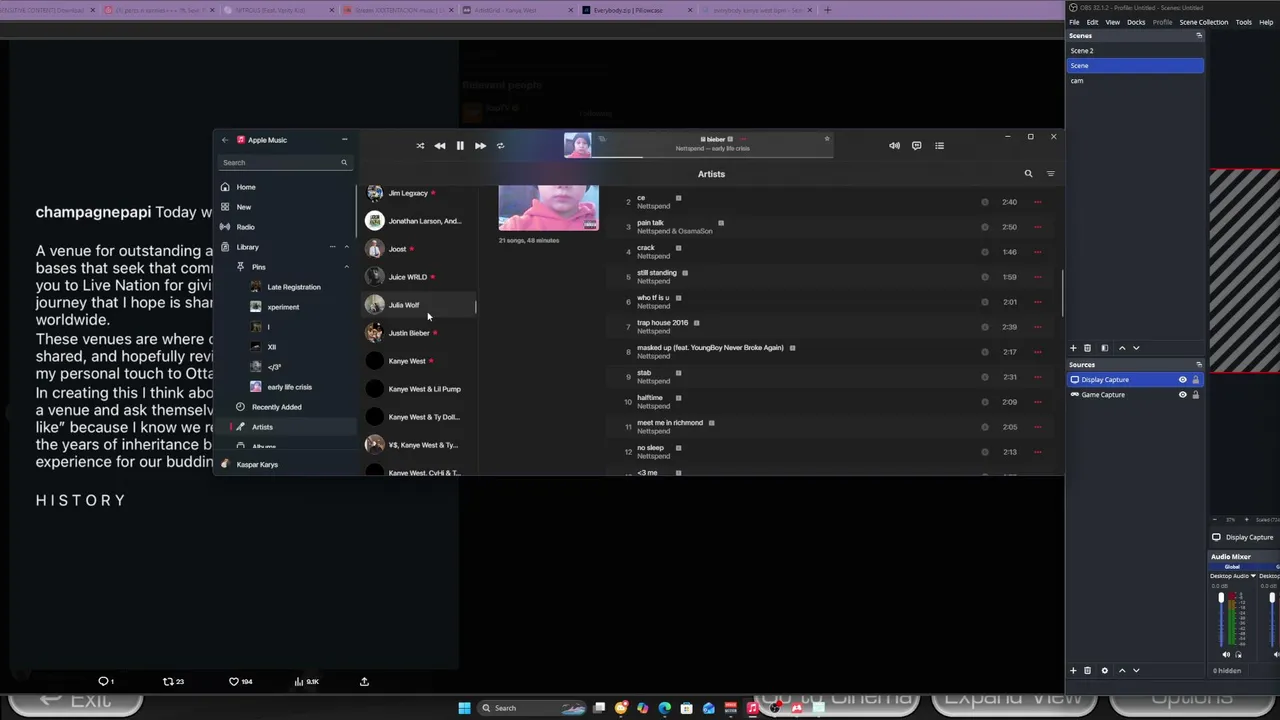Skip to the next track
1280x720 pixels.
(x=480, y=146)
